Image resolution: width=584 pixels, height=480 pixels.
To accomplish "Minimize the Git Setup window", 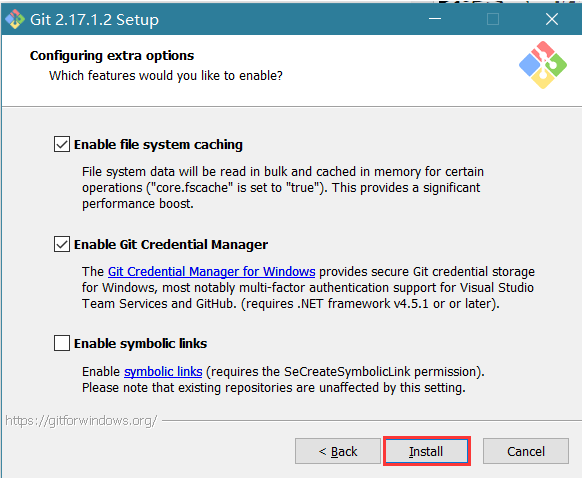I will pos(435,19).
